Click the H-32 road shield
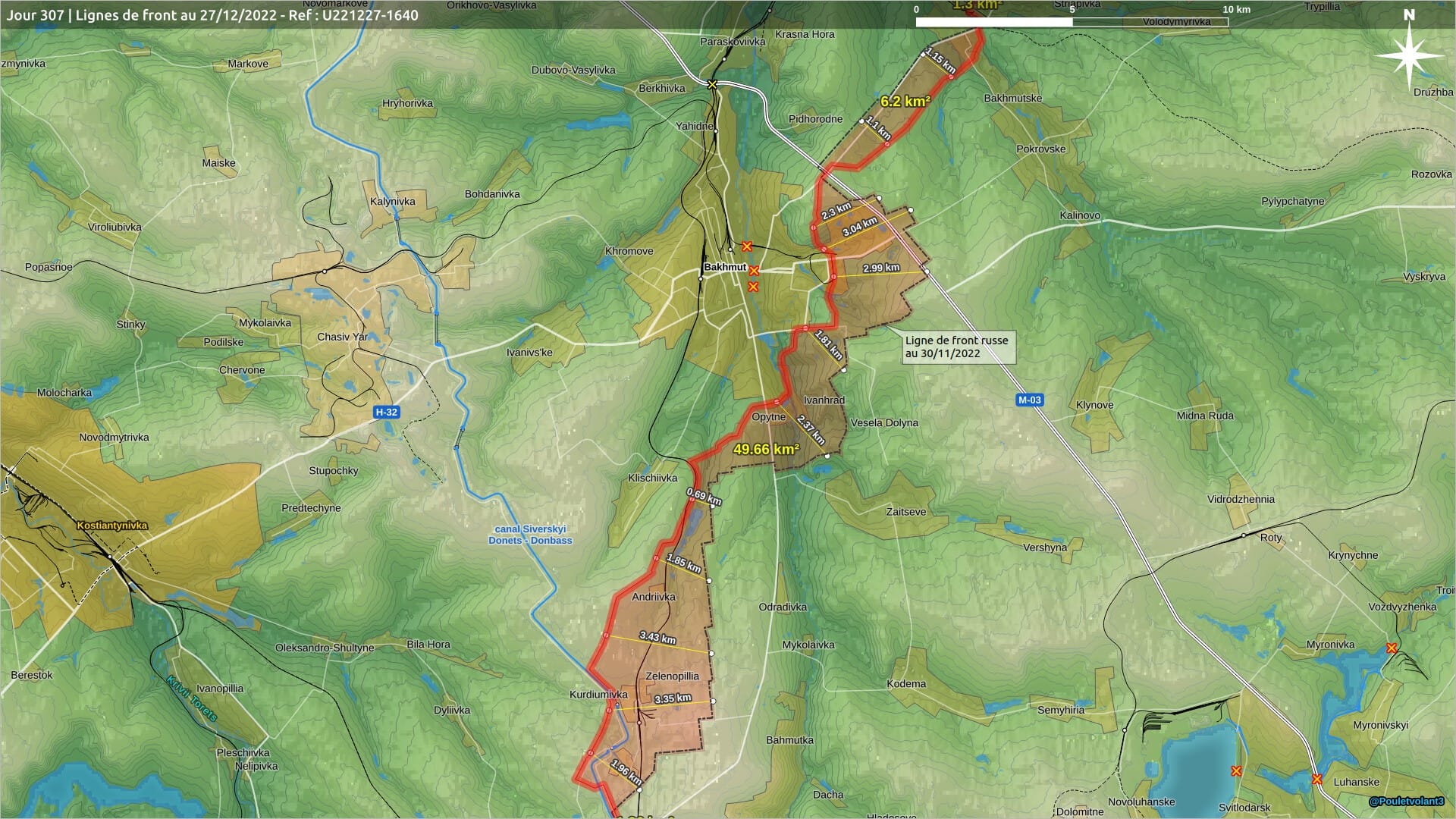Image resolution: width=1456 pixels, height=819 pixels. pos(386,413)
